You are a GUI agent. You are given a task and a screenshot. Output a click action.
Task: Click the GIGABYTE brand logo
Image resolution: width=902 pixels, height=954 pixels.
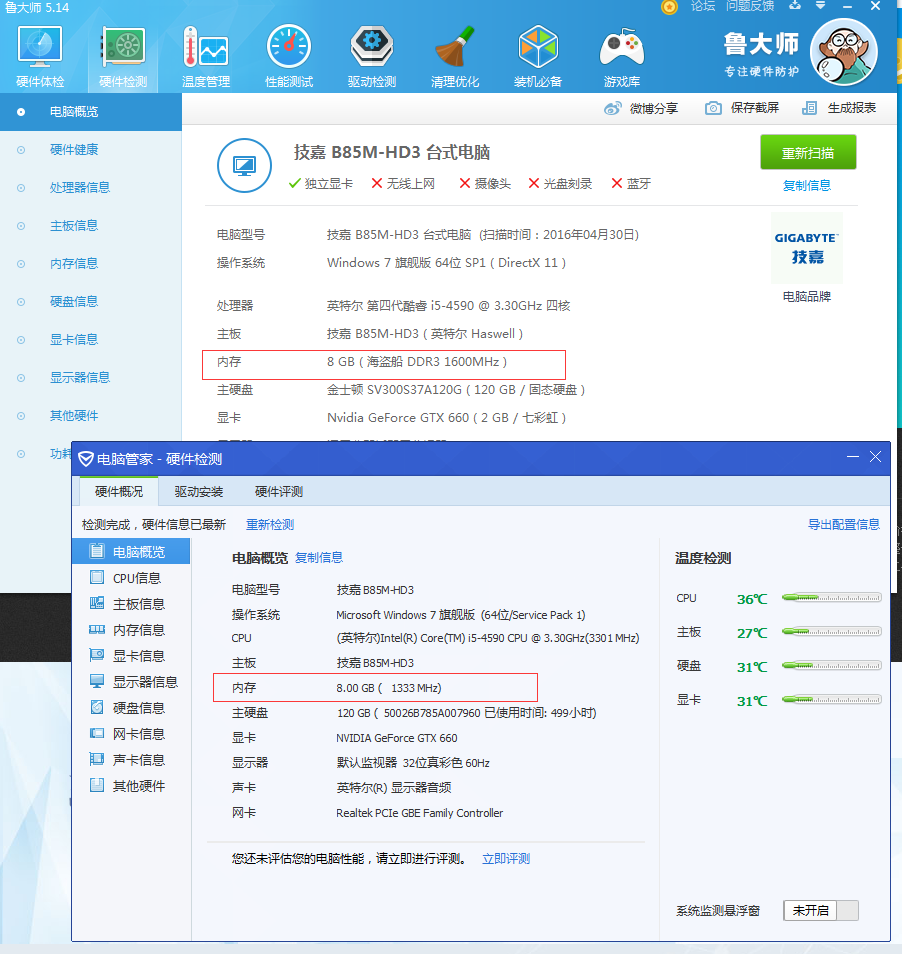[x=807, y=248]
